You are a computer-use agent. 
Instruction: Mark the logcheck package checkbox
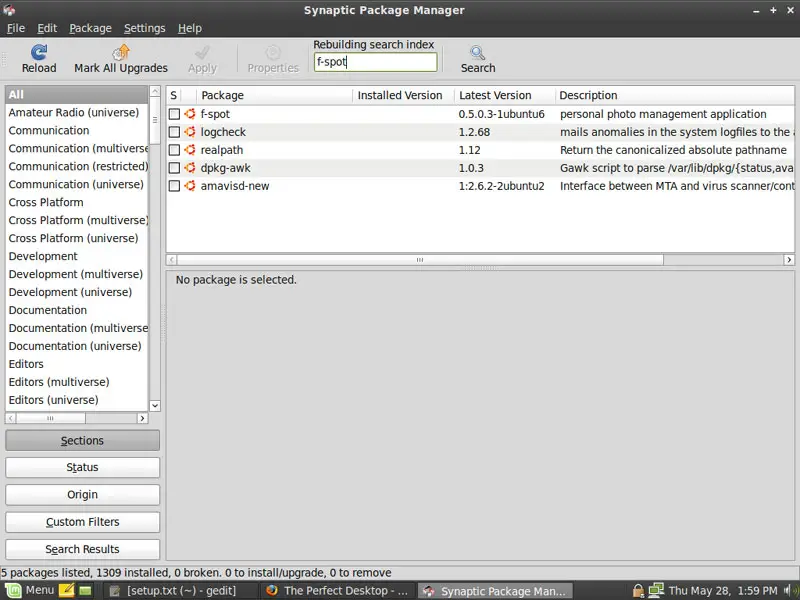(174, 132)
